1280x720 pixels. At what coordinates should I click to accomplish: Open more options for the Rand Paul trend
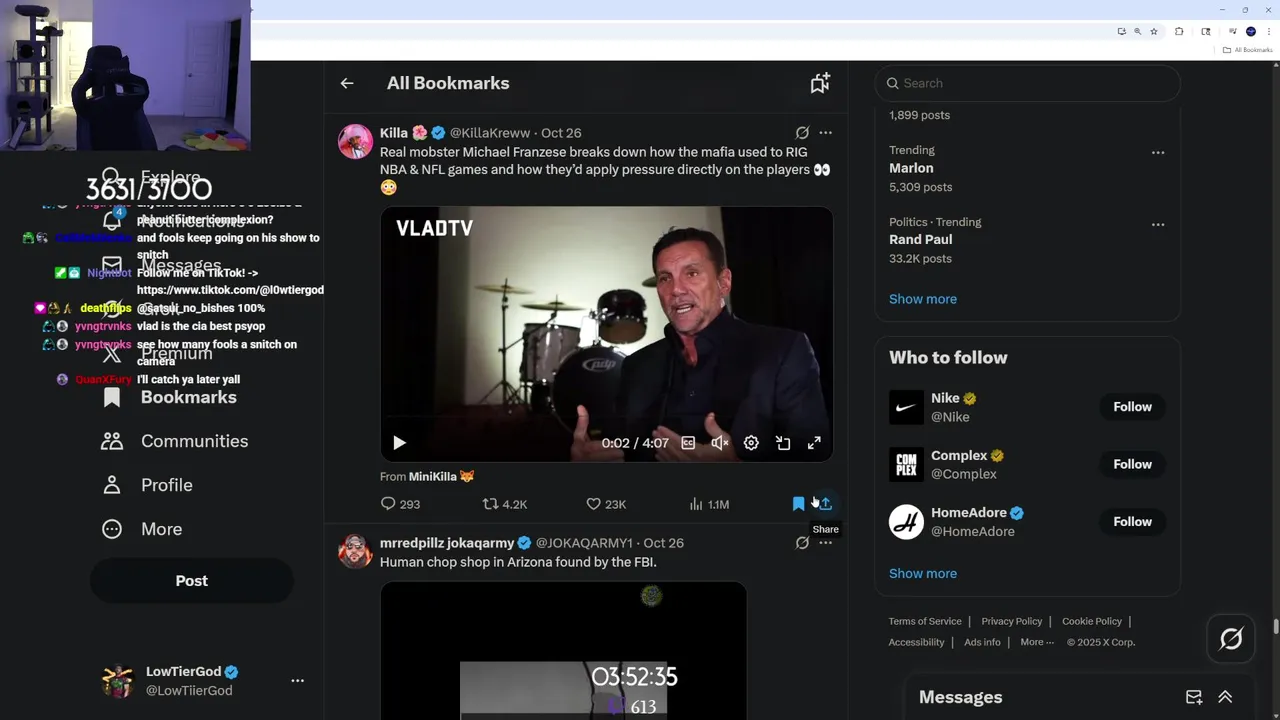click(1158, 225)
